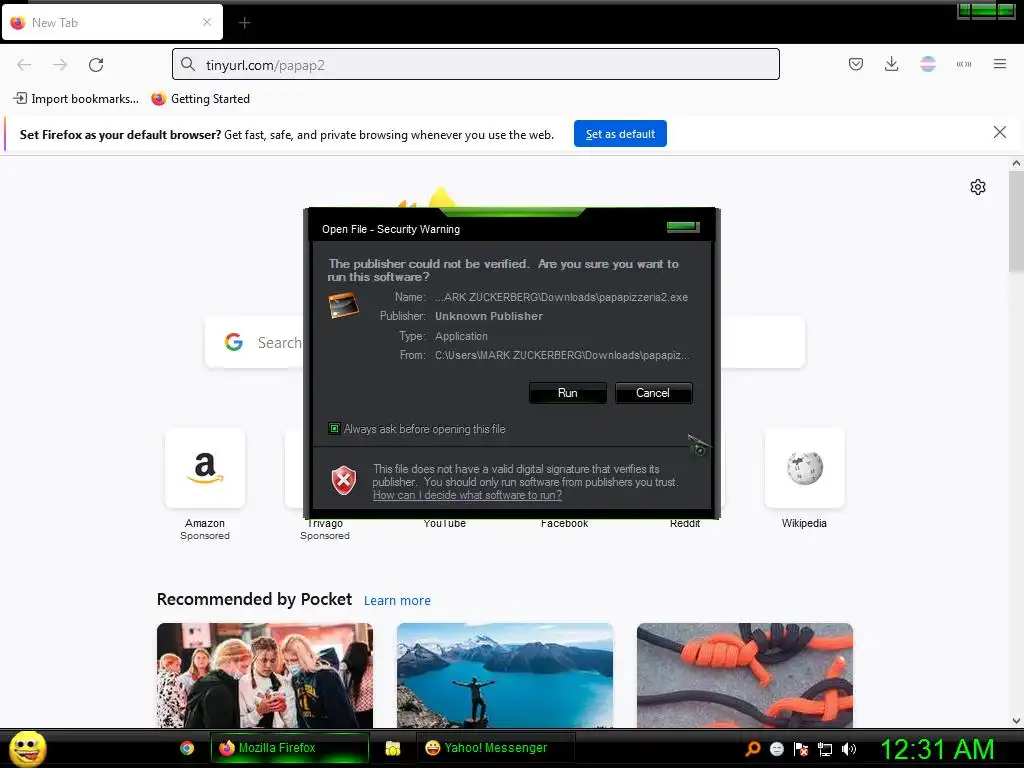Close the New Tab browser tab
Screen dimensions: 1024x768
pyautogui.click(x=207, y=22)
